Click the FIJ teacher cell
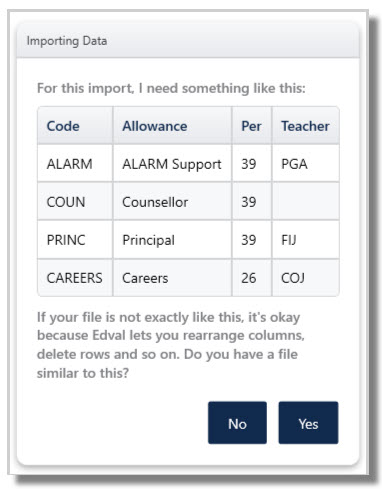 306,239
